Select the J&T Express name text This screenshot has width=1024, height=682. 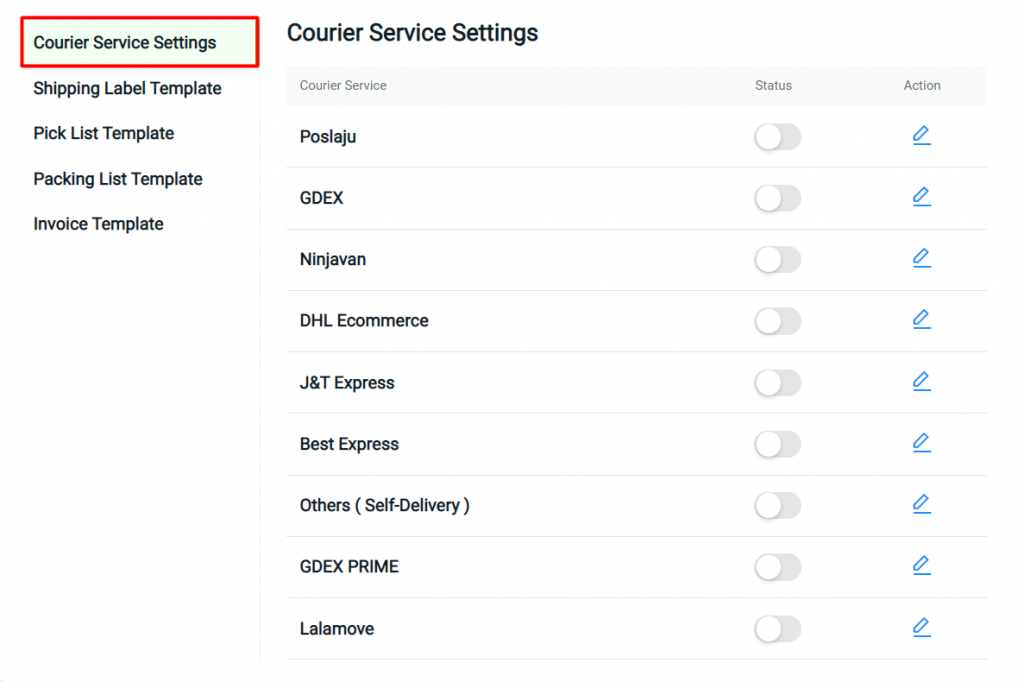pos(347,383)
